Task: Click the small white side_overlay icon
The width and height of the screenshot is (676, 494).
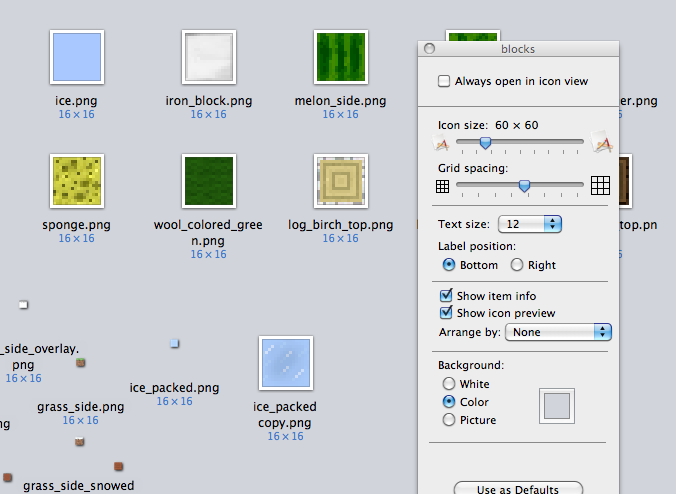Action: (23, 305)
